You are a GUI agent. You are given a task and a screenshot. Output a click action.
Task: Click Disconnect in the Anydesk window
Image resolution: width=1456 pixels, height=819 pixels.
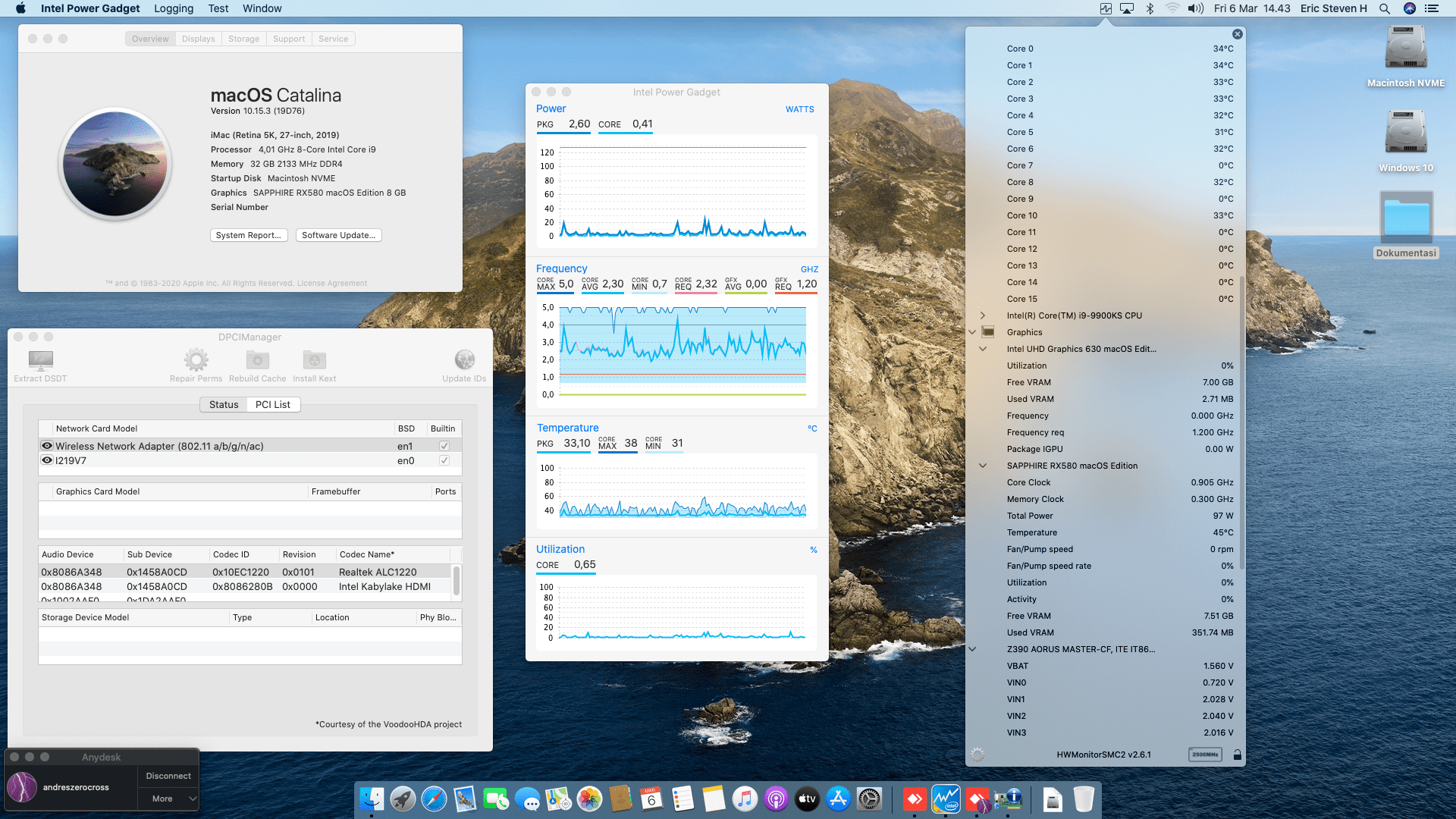click(168, 776)
